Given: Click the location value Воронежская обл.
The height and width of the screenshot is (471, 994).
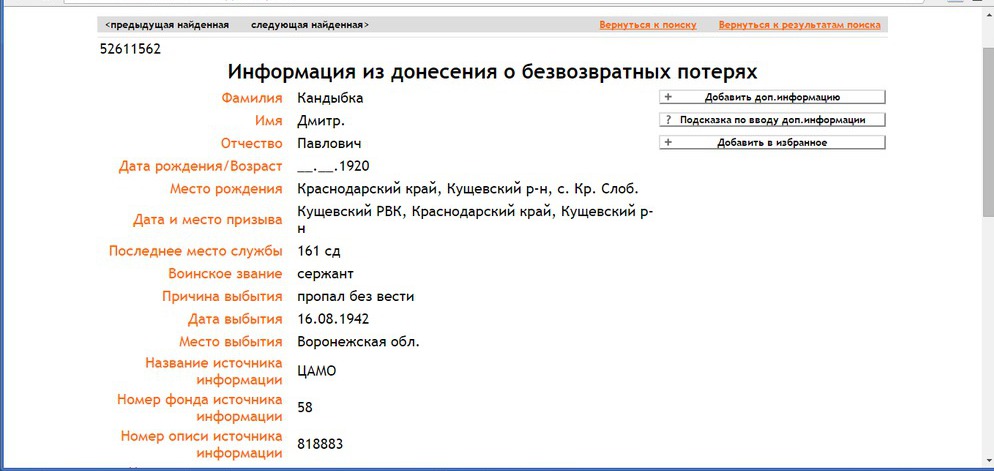Looking at the screenshot, I should (x=358, y=342).
